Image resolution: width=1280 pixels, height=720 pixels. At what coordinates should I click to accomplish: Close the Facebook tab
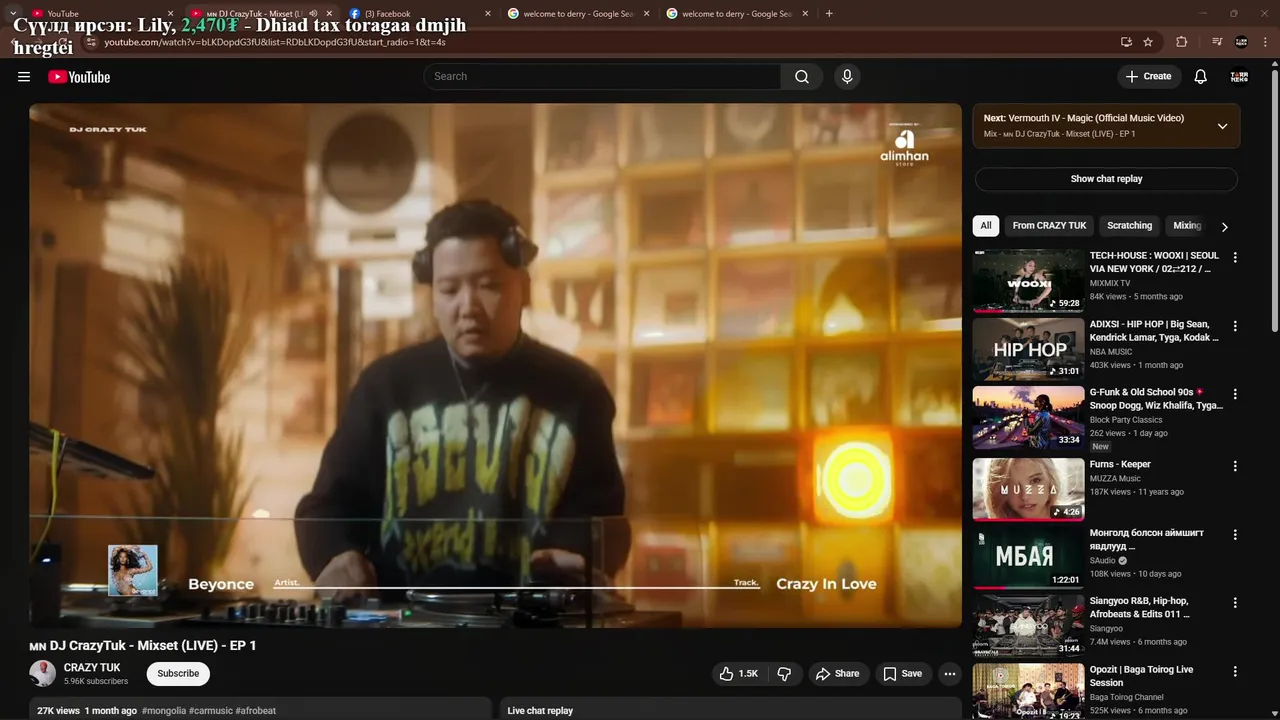click(x=488, y=14)
